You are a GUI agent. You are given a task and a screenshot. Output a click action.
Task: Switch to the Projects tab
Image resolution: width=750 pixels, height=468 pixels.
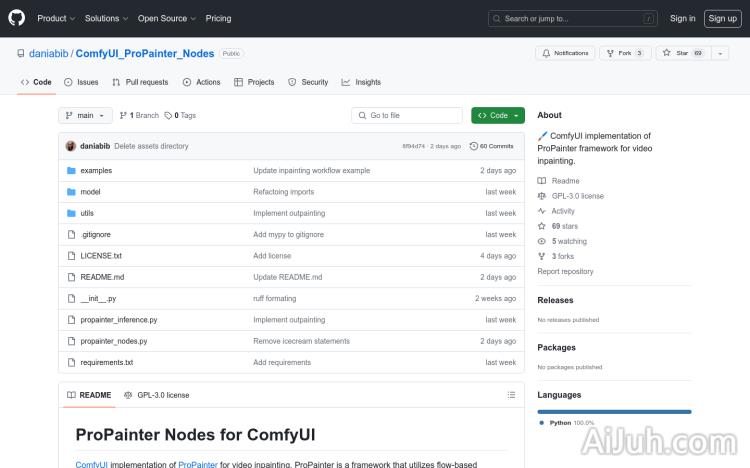coord(254,82)
